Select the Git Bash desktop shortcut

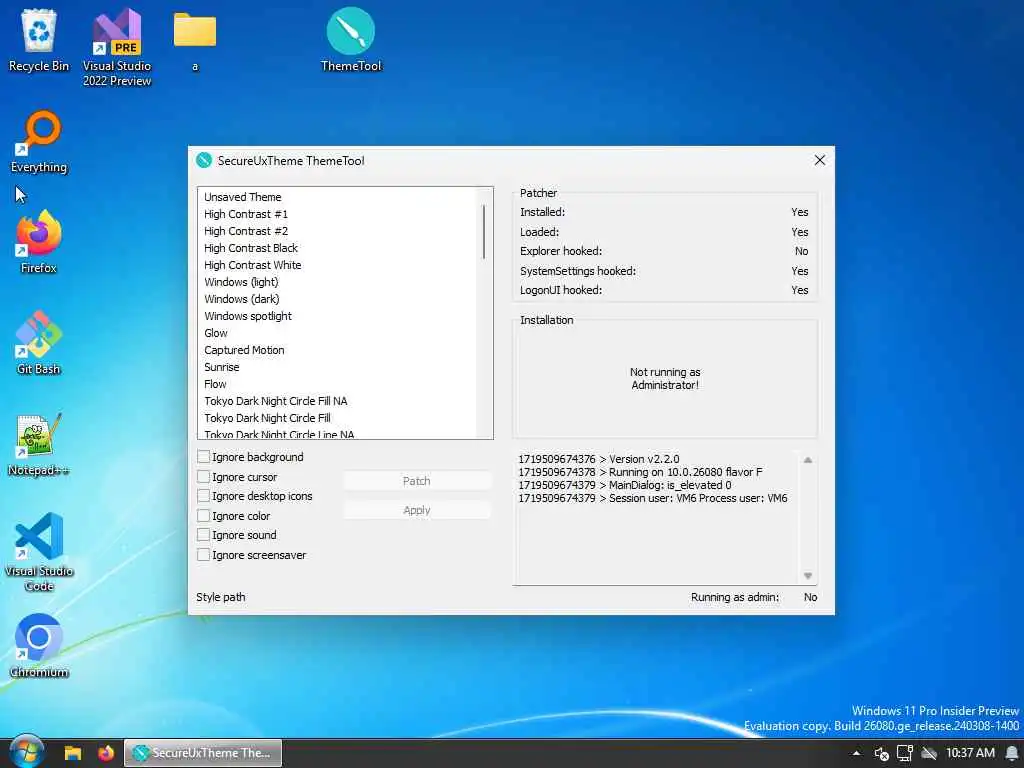39,343
